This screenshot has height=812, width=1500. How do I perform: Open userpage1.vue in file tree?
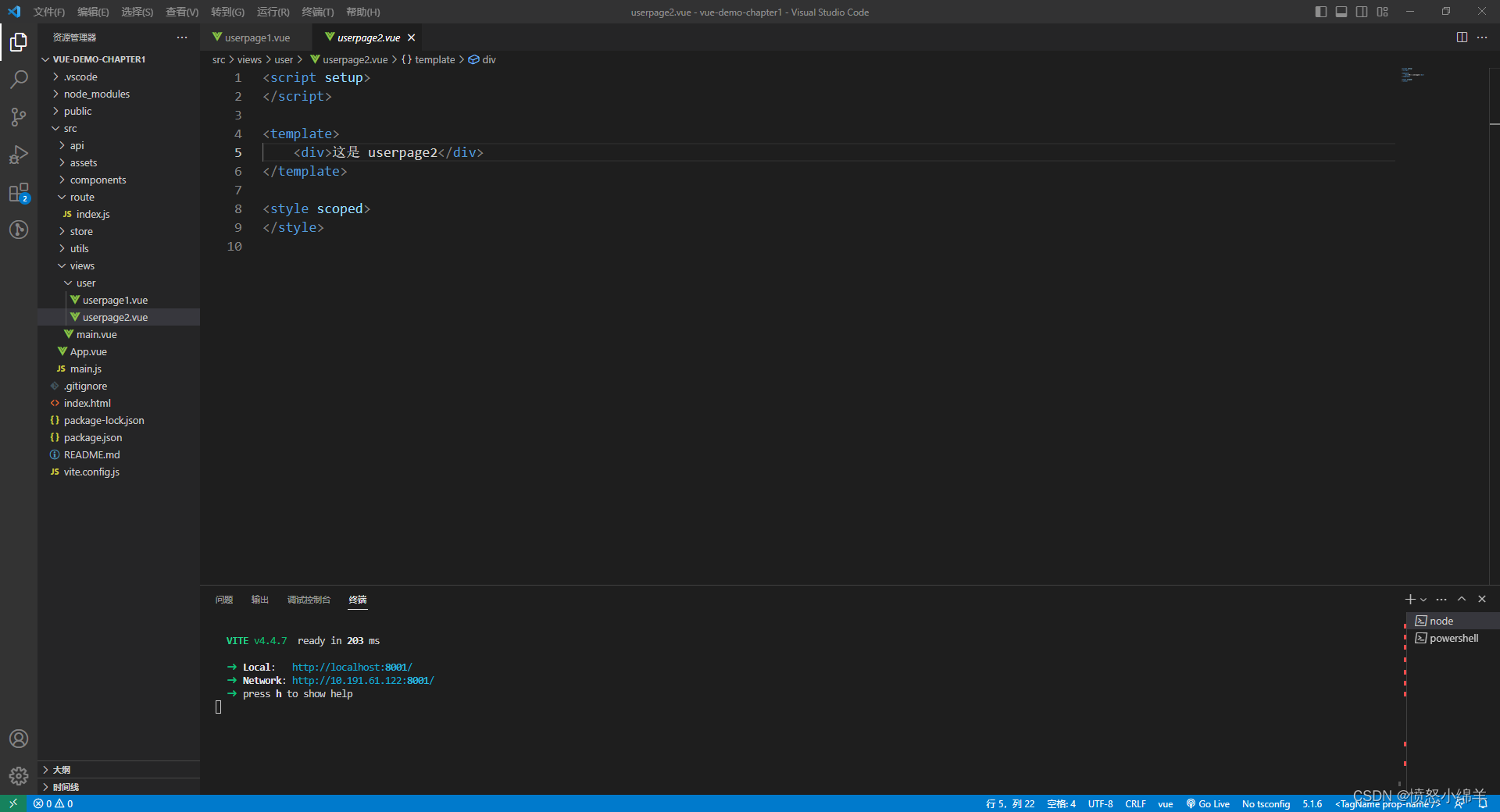point(119,300)
